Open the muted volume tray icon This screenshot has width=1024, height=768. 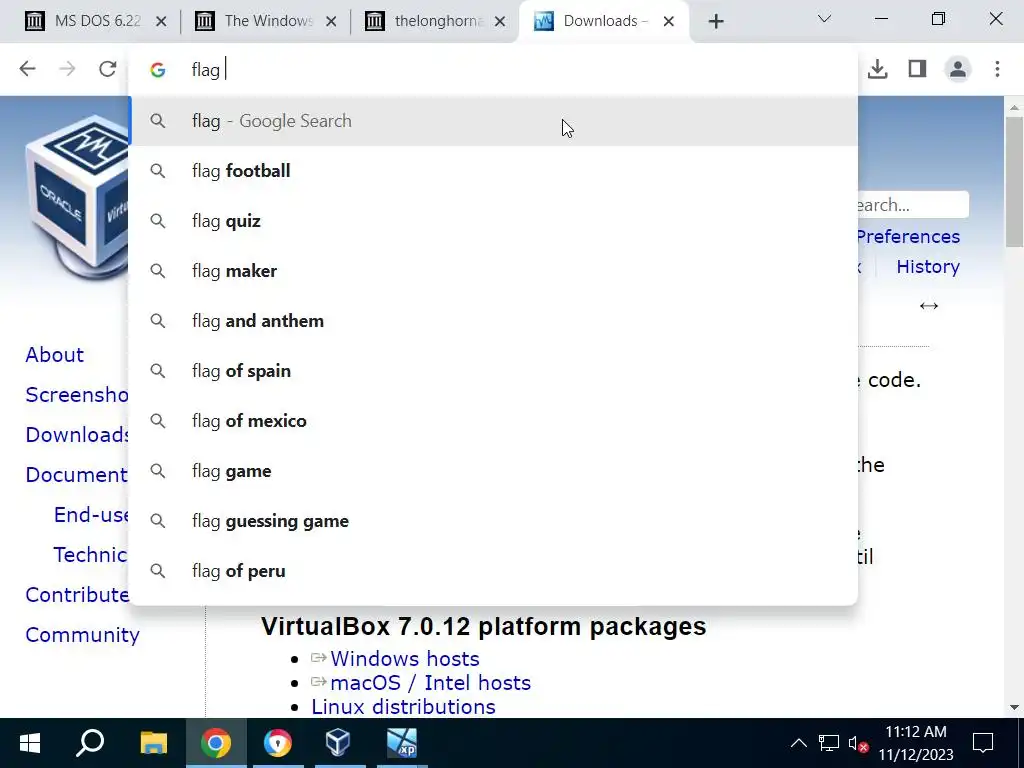[858, 743]
